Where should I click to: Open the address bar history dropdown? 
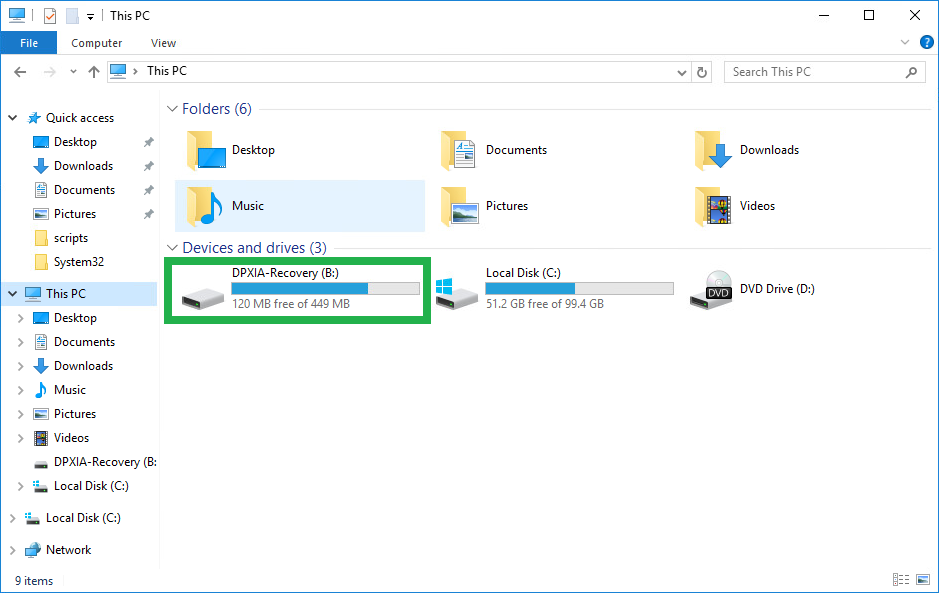tap(682, 72)
